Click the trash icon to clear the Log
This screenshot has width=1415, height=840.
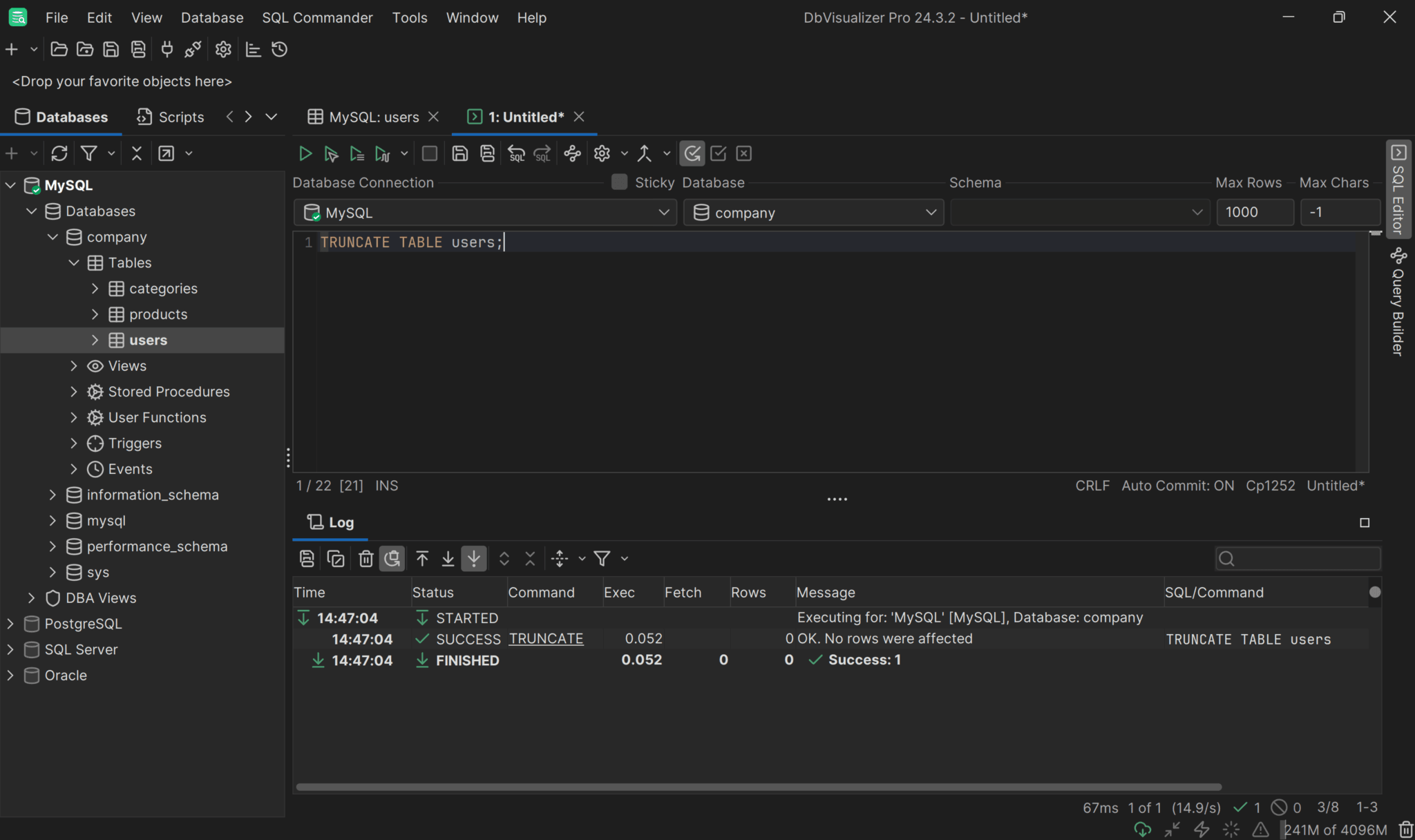(365, 558)
